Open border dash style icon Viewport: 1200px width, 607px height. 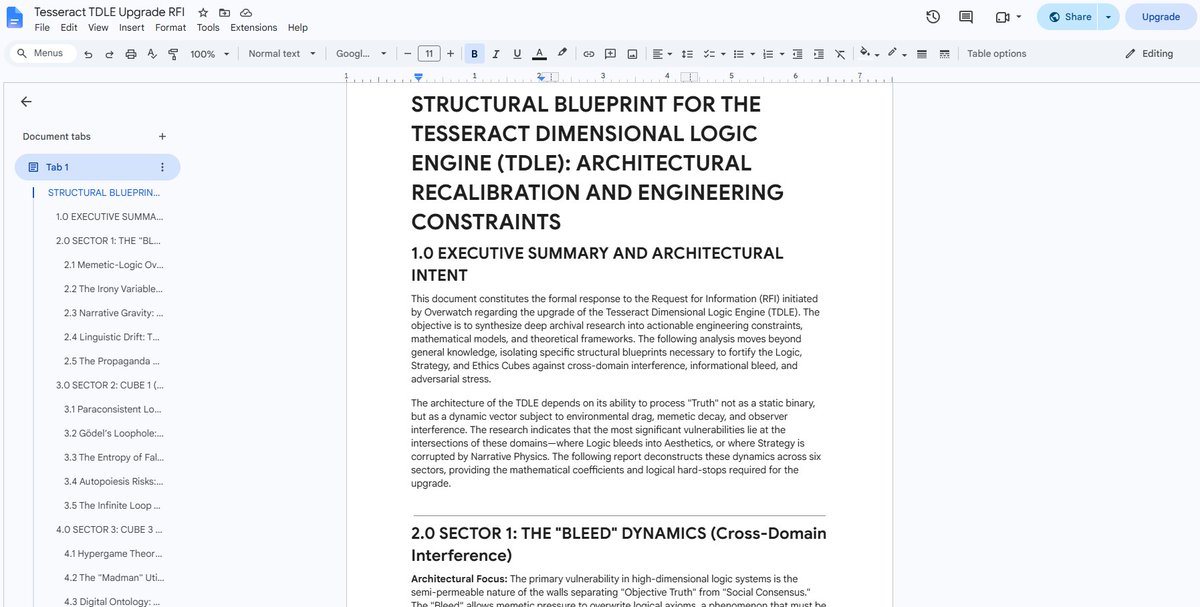944,54
